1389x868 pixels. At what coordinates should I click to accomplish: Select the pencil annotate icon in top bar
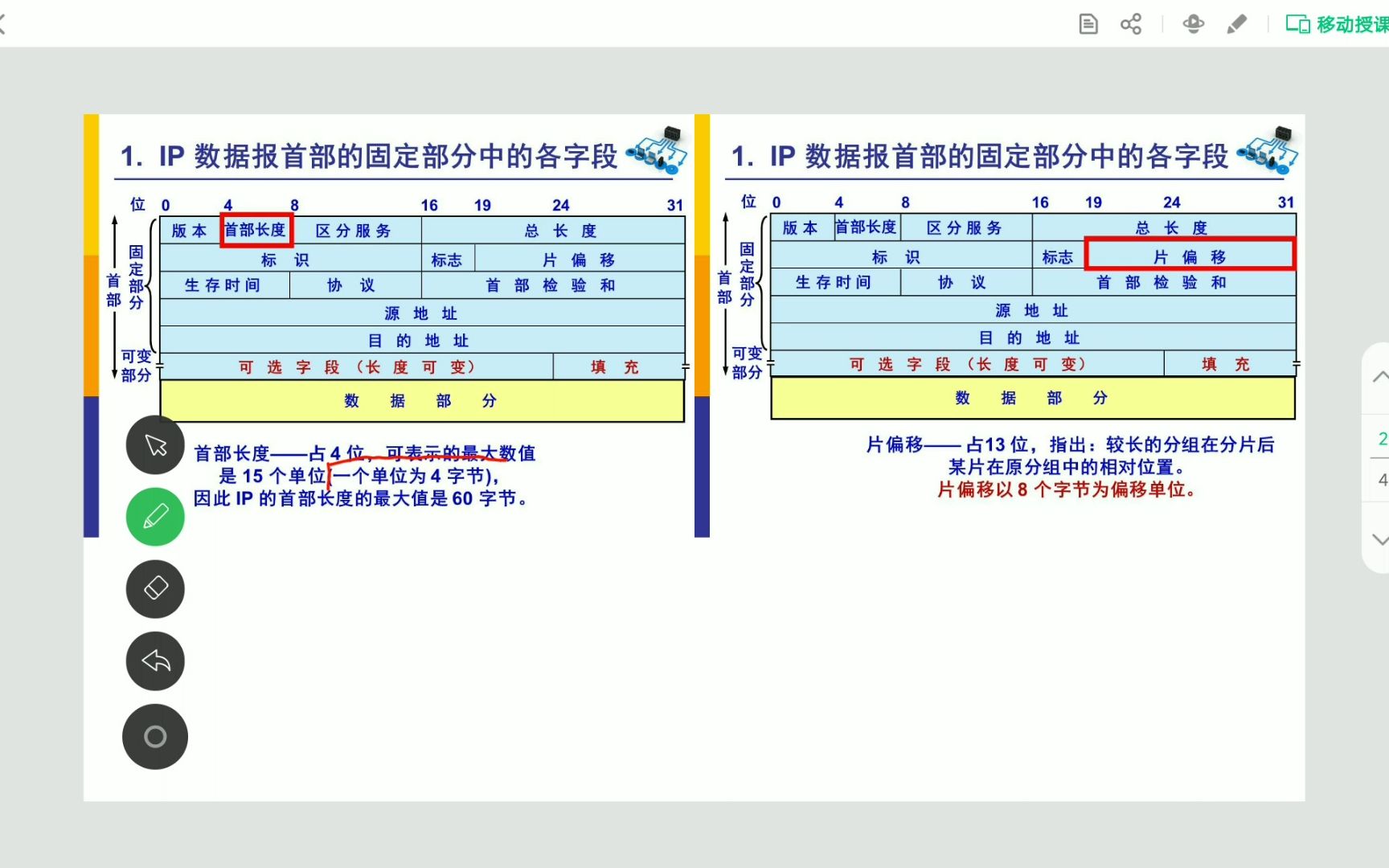pos(1236,24)
